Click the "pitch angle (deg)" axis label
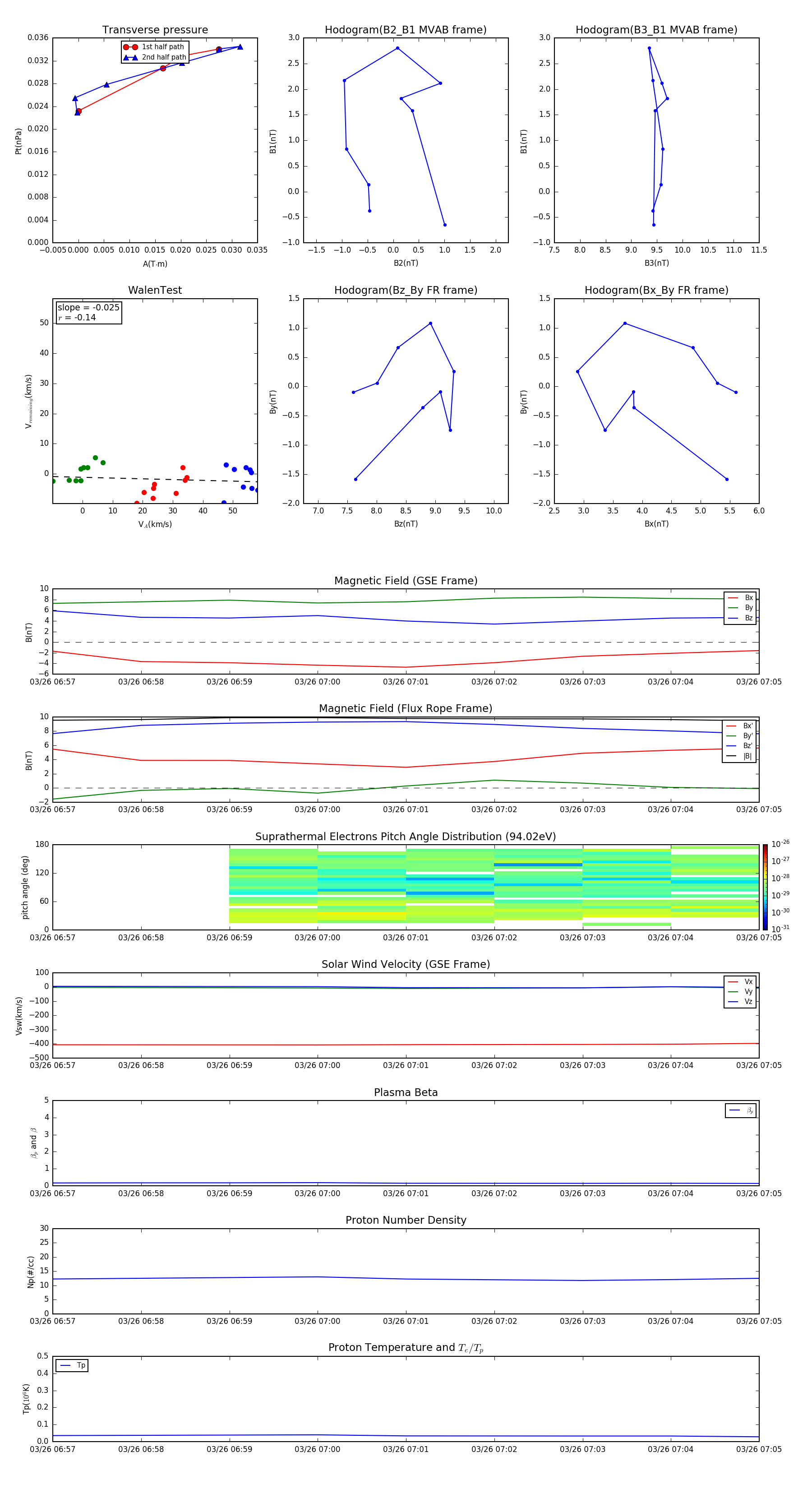The image size is (812, 1489). tap(25, 887)
